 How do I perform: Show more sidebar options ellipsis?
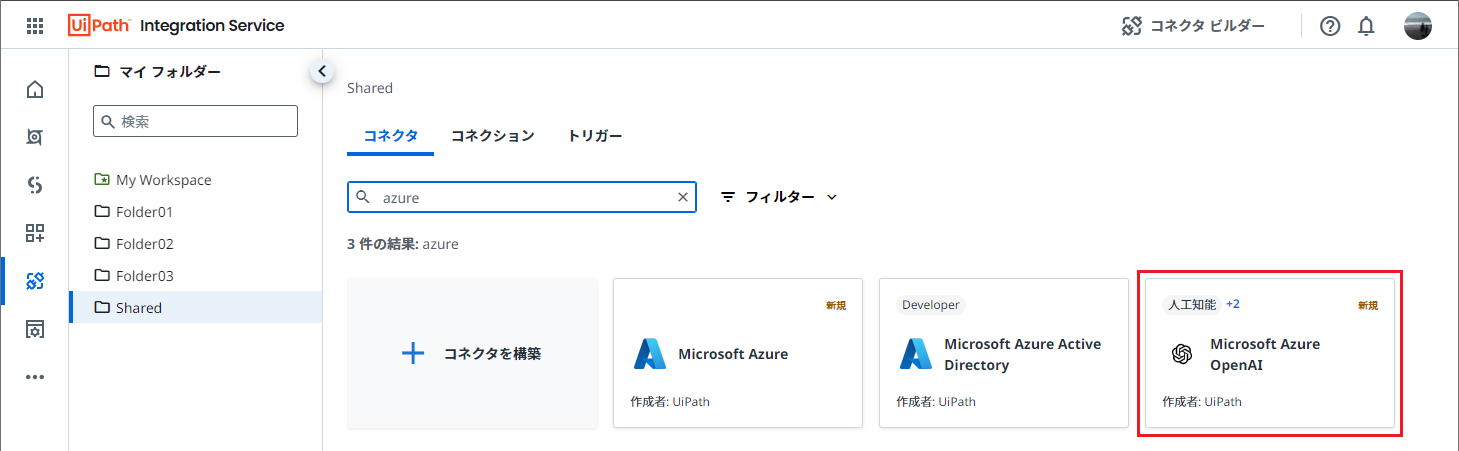click(35, 377)
